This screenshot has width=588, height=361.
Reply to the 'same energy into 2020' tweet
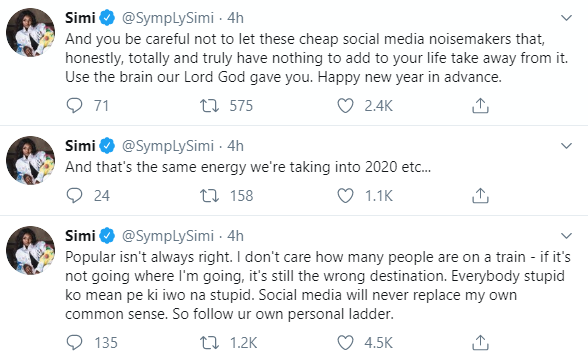pos(74,196)
